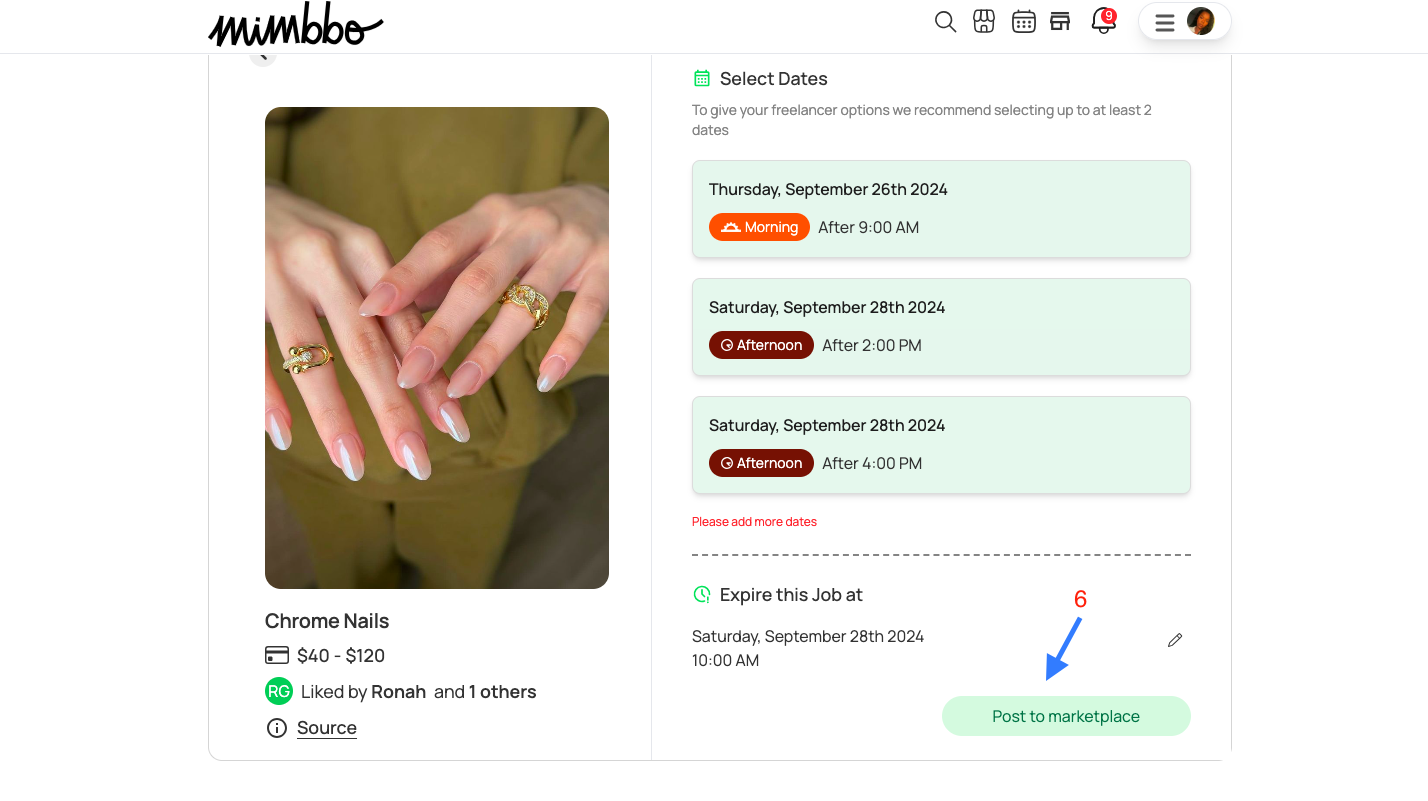
Task: Select Saturday card with After 2:00 PM
Action: (x=941, y=327)
